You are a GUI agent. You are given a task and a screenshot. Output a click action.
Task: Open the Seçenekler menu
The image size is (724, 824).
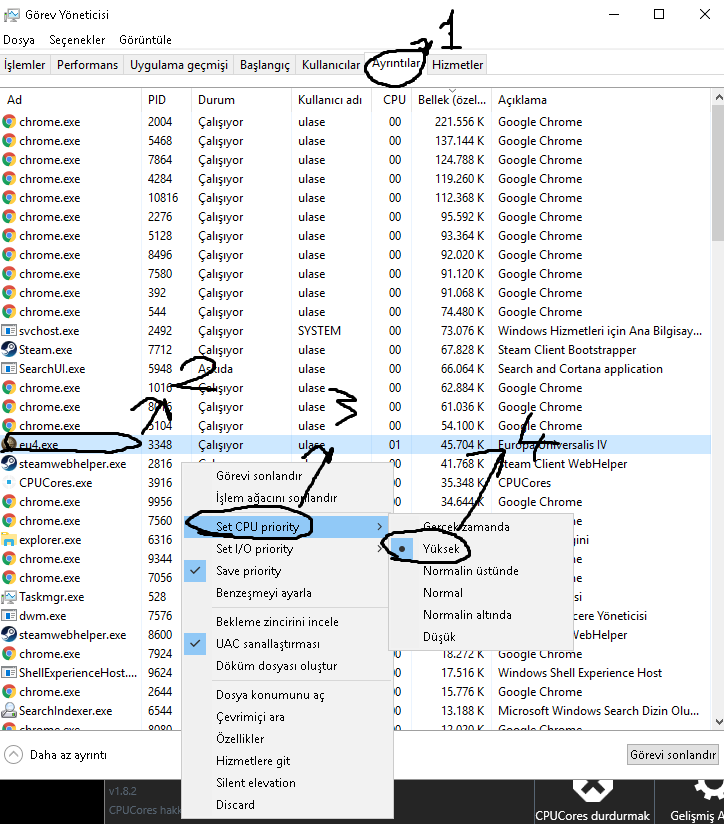tap(77, 40)
